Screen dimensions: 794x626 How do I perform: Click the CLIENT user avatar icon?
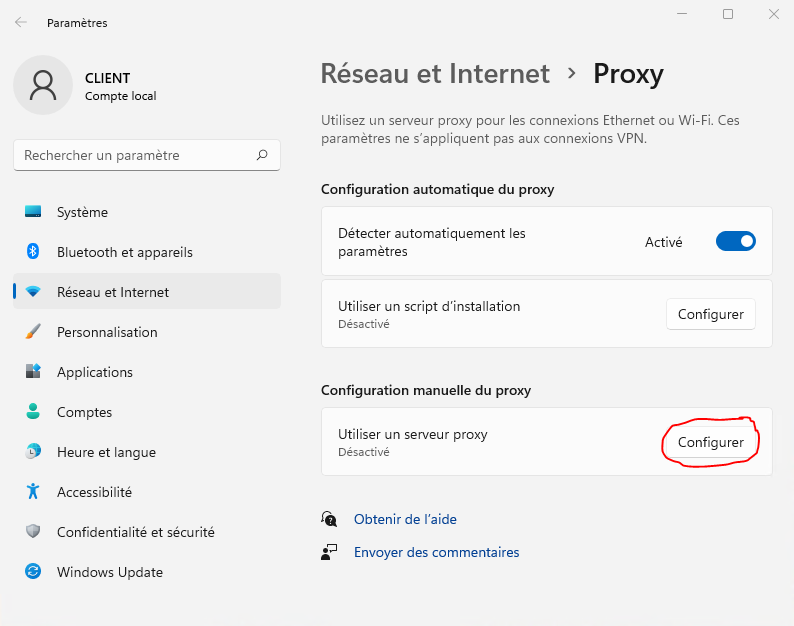click(x=43, y=85)
